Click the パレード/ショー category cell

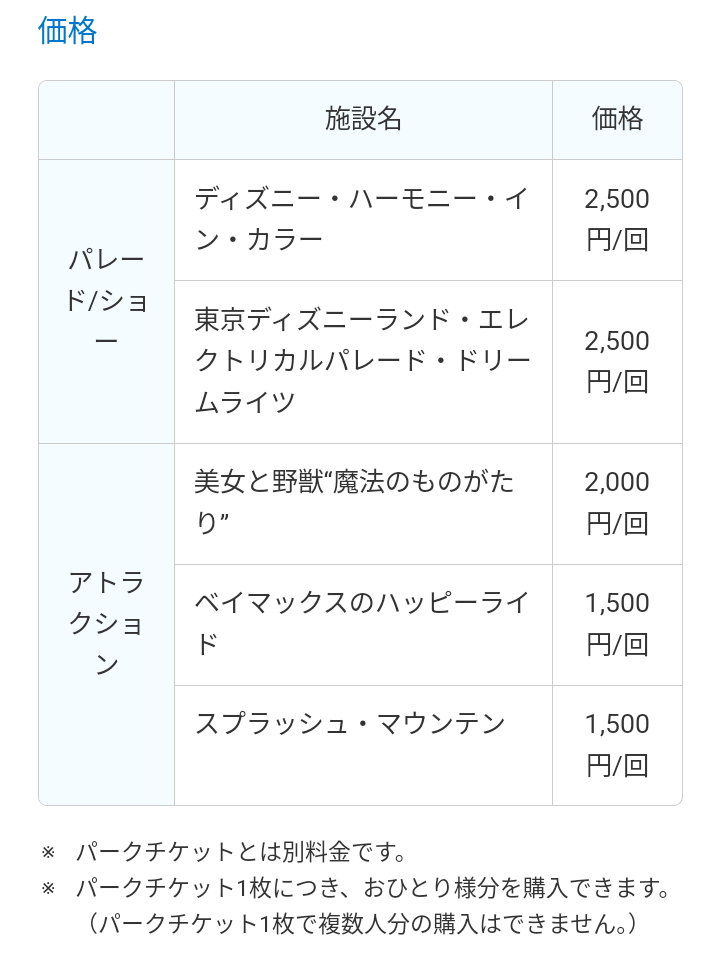click(x=106, y=300)
